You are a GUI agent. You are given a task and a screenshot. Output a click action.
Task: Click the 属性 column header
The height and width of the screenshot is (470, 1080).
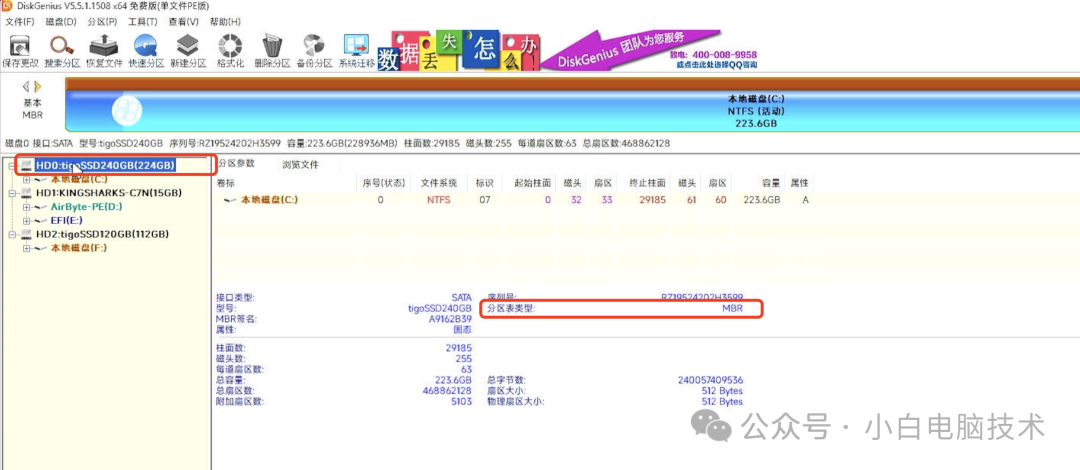coord(799,183)
